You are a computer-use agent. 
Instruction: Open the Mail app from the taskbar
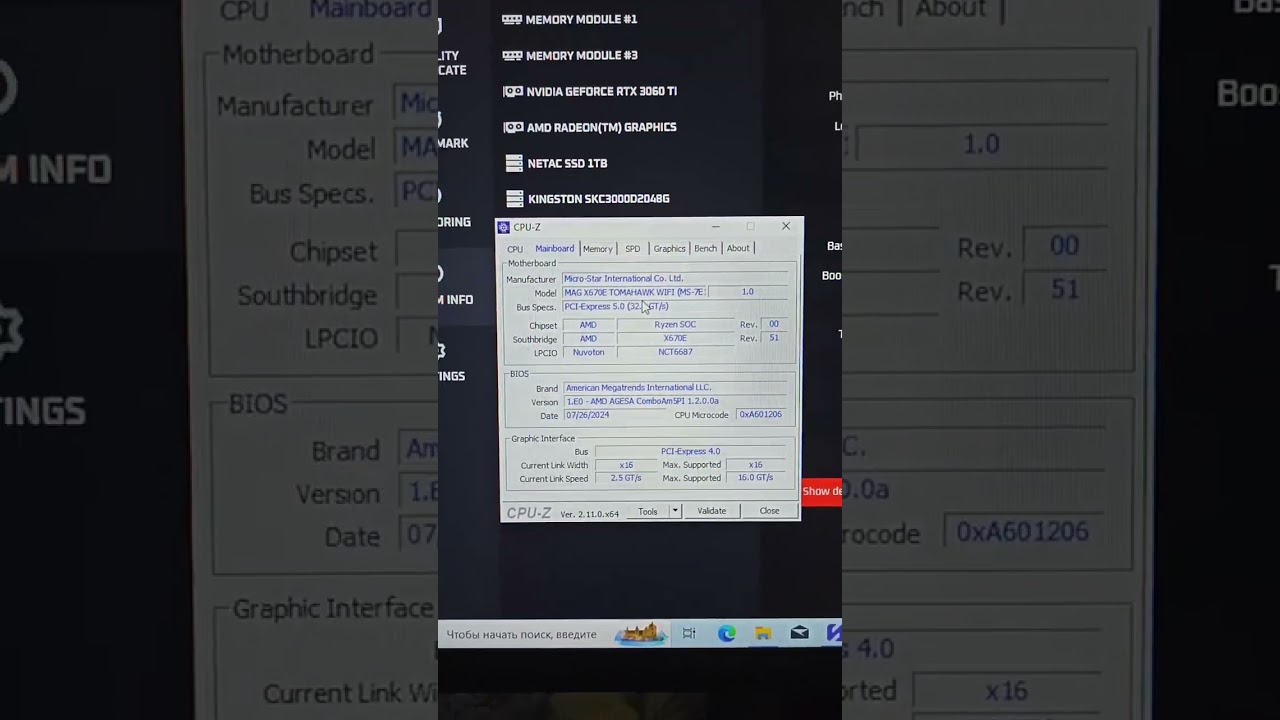(799, 633)
